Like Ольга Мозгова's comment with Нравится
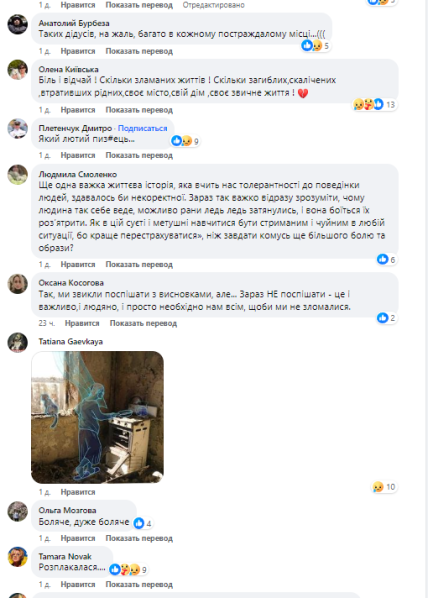Image resolution: width=428 pixels, height=598 pixels. pos(78,538)
